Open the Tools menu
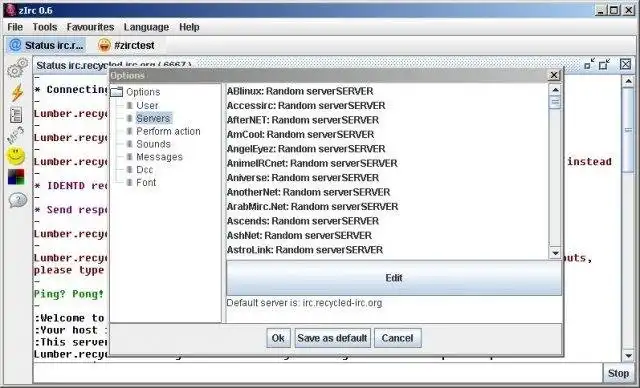640x388 pixels. pos(44,27)
